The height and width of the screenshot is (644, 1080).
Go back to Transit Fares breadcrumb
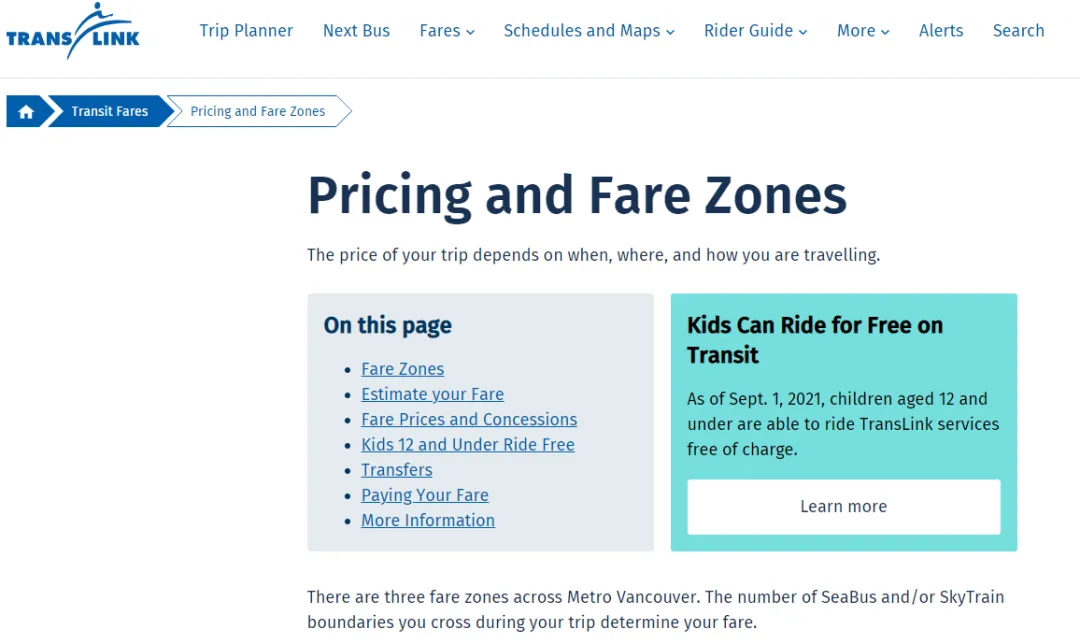point(110,112)
